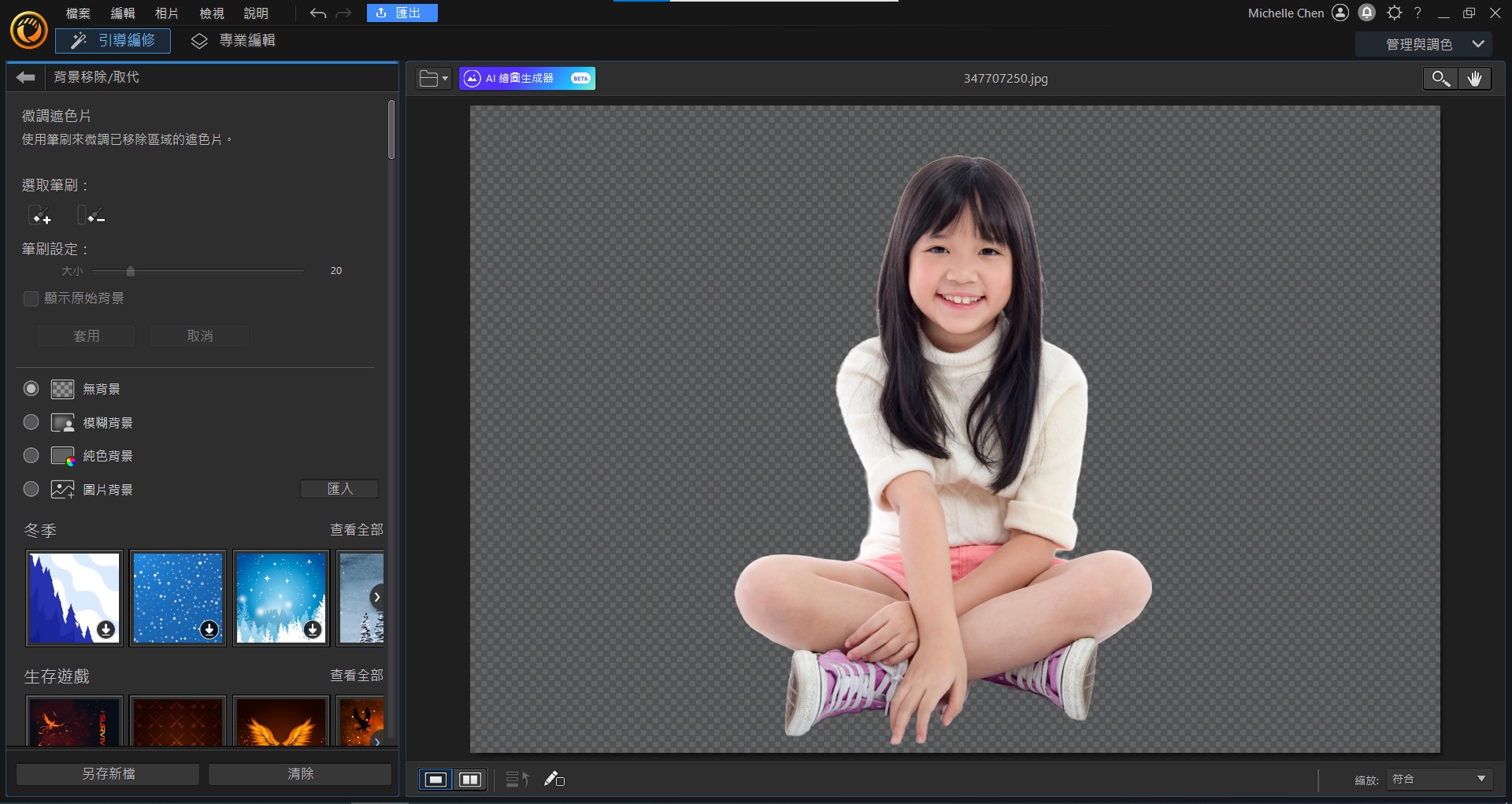Select the hand pan tool
This screenshot has height=804, width=1512.
point(1475,78)
